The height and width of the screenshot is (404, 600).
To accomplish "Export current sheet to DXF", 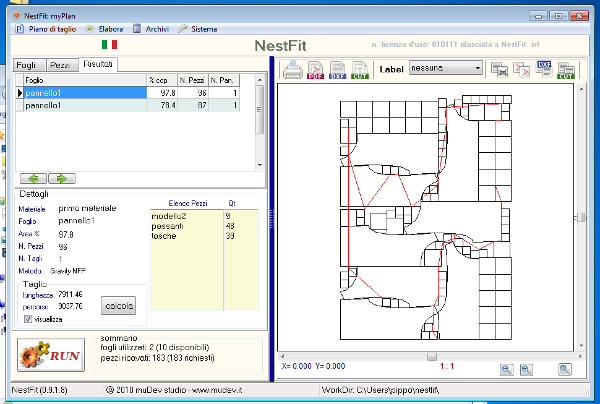I will [x=338, y=70].
